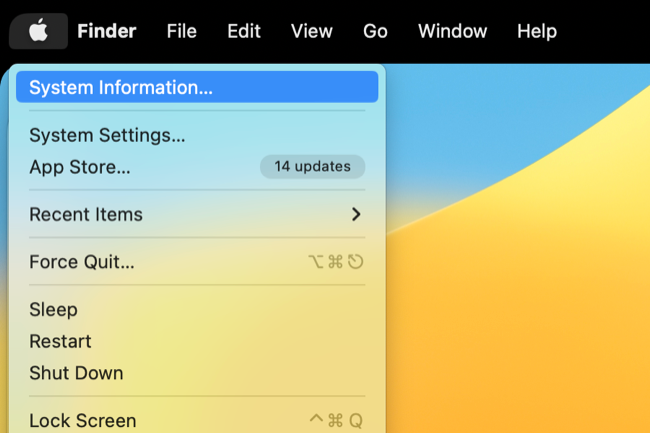Choose Shut Down from the menu
Image resolution: width=650 pixels, height=433 pixels.
[x=197, y=373]
